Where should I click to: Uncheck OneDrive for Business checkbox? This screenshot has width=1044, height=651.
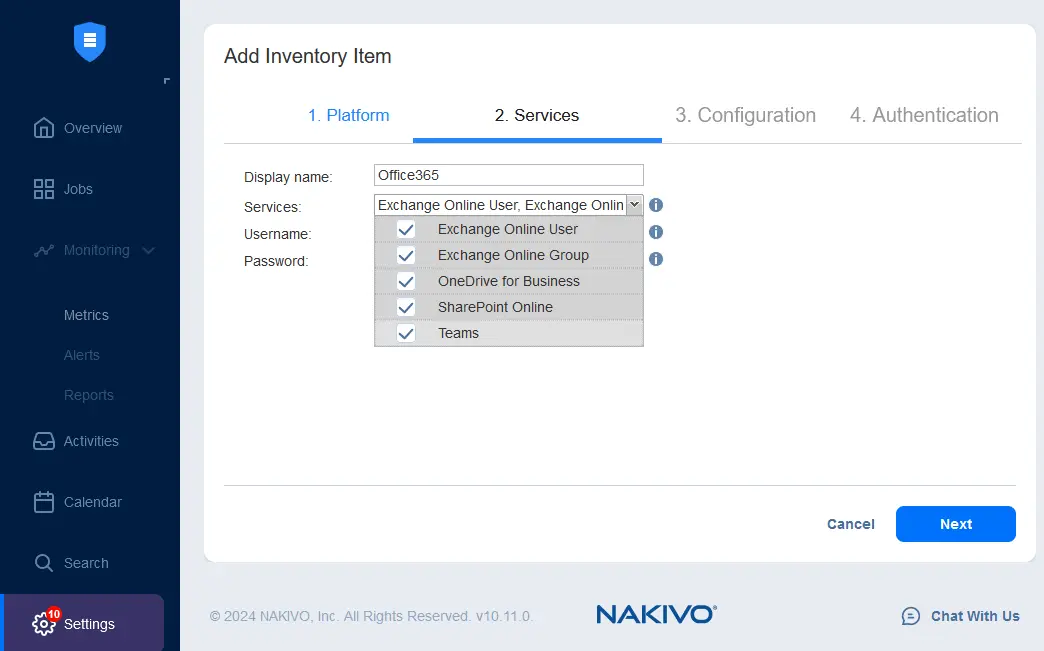point(405,281)
